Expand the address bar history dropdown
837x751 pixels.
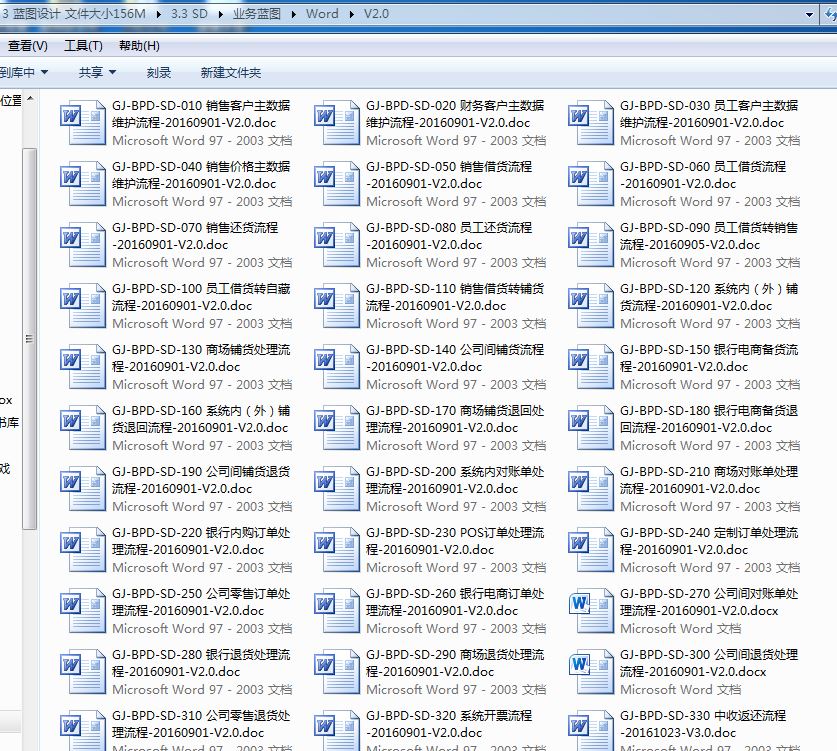coord(809,14)
